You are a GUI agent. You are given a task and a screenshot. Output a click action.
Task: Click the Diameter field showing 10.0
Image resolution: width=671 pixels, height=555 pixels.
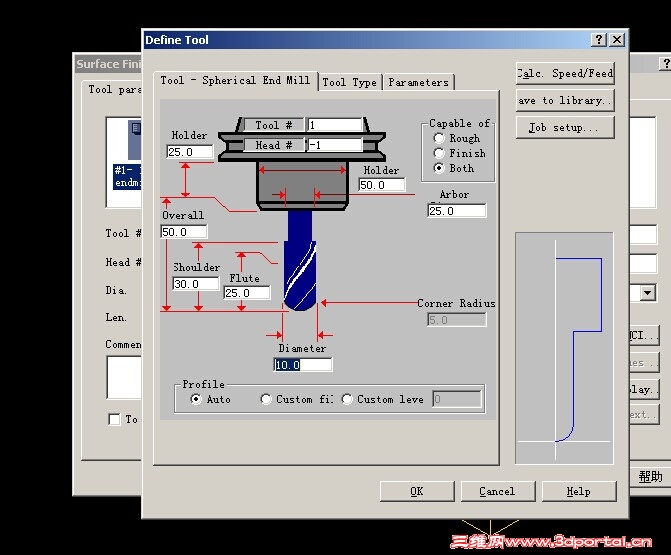[x=303, y=365]
